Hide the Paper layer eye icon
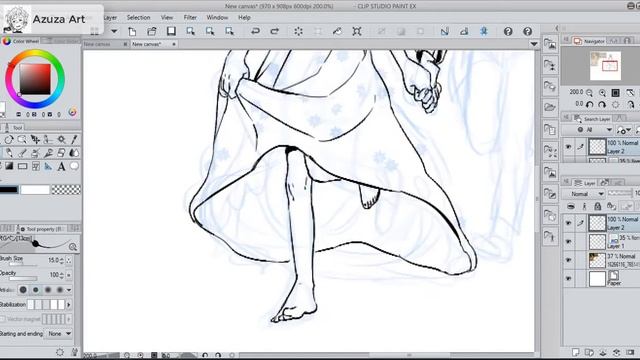 click(569, 278)
